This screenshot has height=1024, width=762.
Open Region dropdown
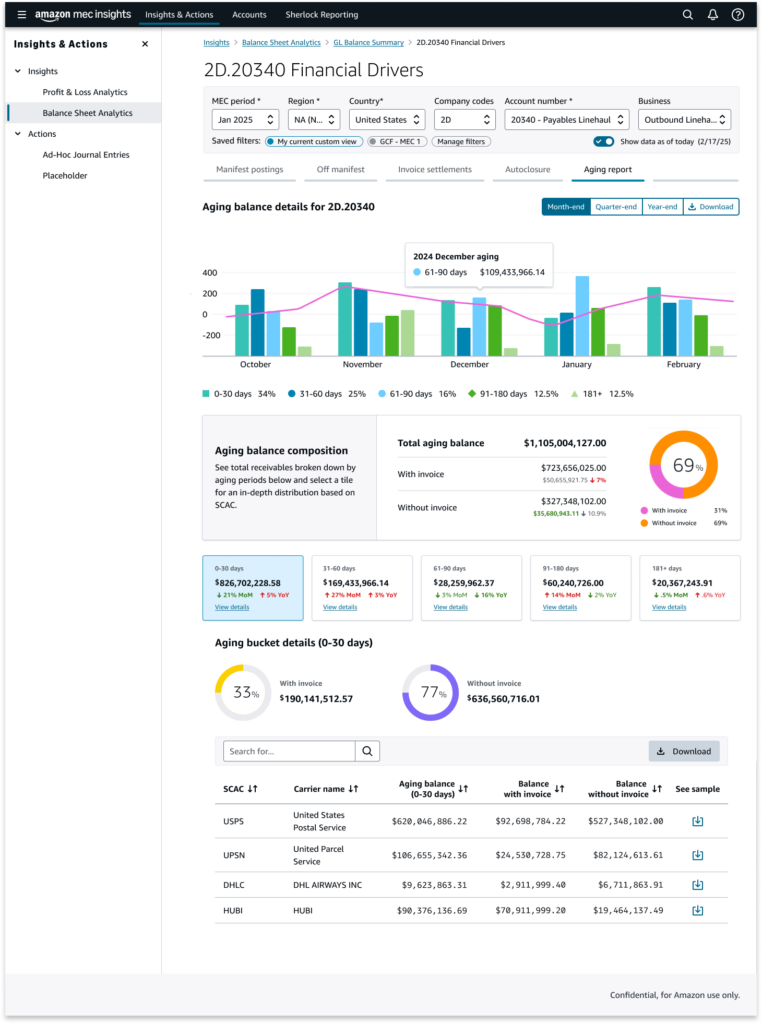[314, 120]
